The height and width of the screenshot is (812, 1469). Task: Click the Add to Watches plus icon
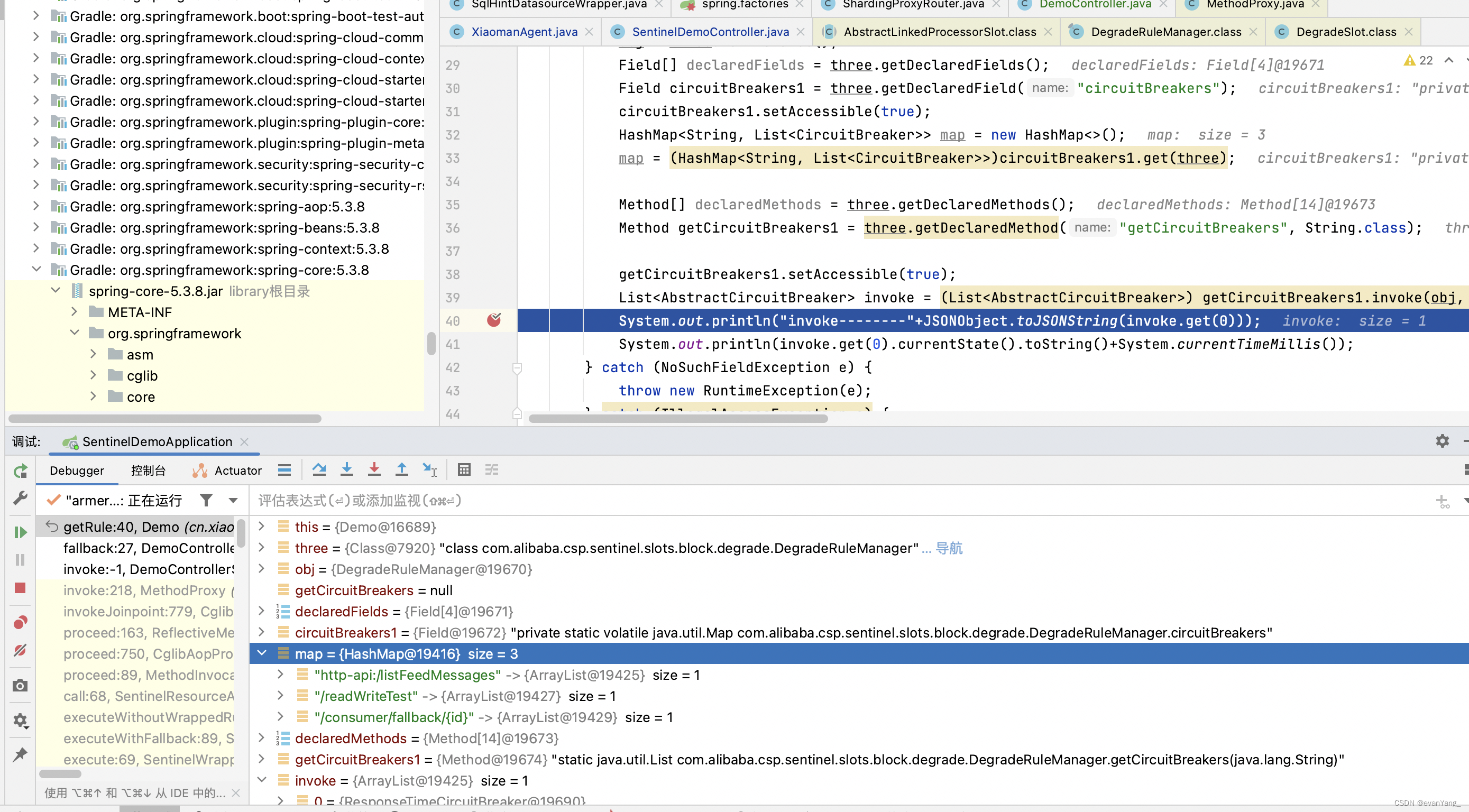(x=1442, y=501)
